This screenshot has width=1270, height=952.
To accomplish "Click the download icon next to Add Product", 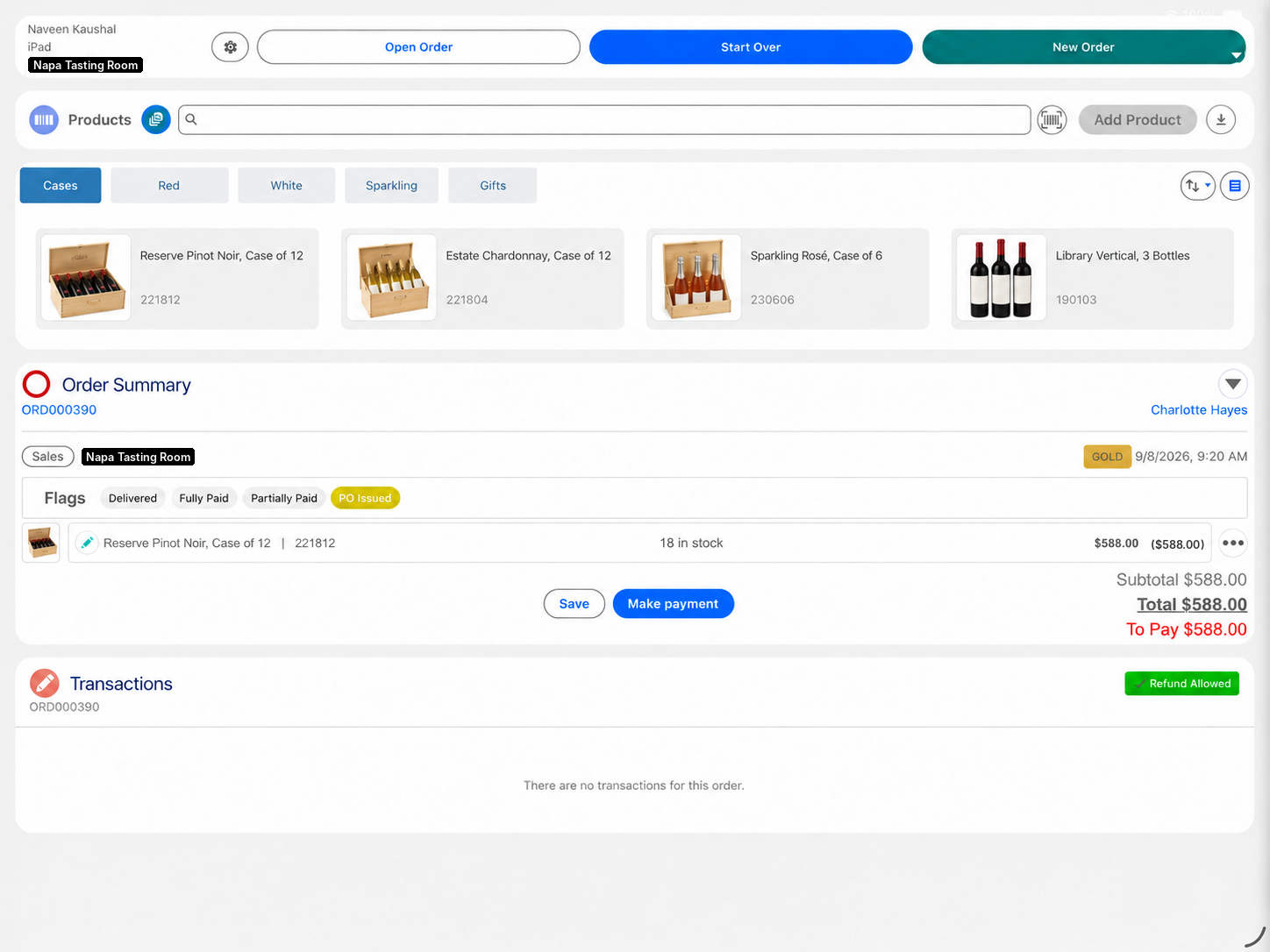I will click(x=1221, y=120).
